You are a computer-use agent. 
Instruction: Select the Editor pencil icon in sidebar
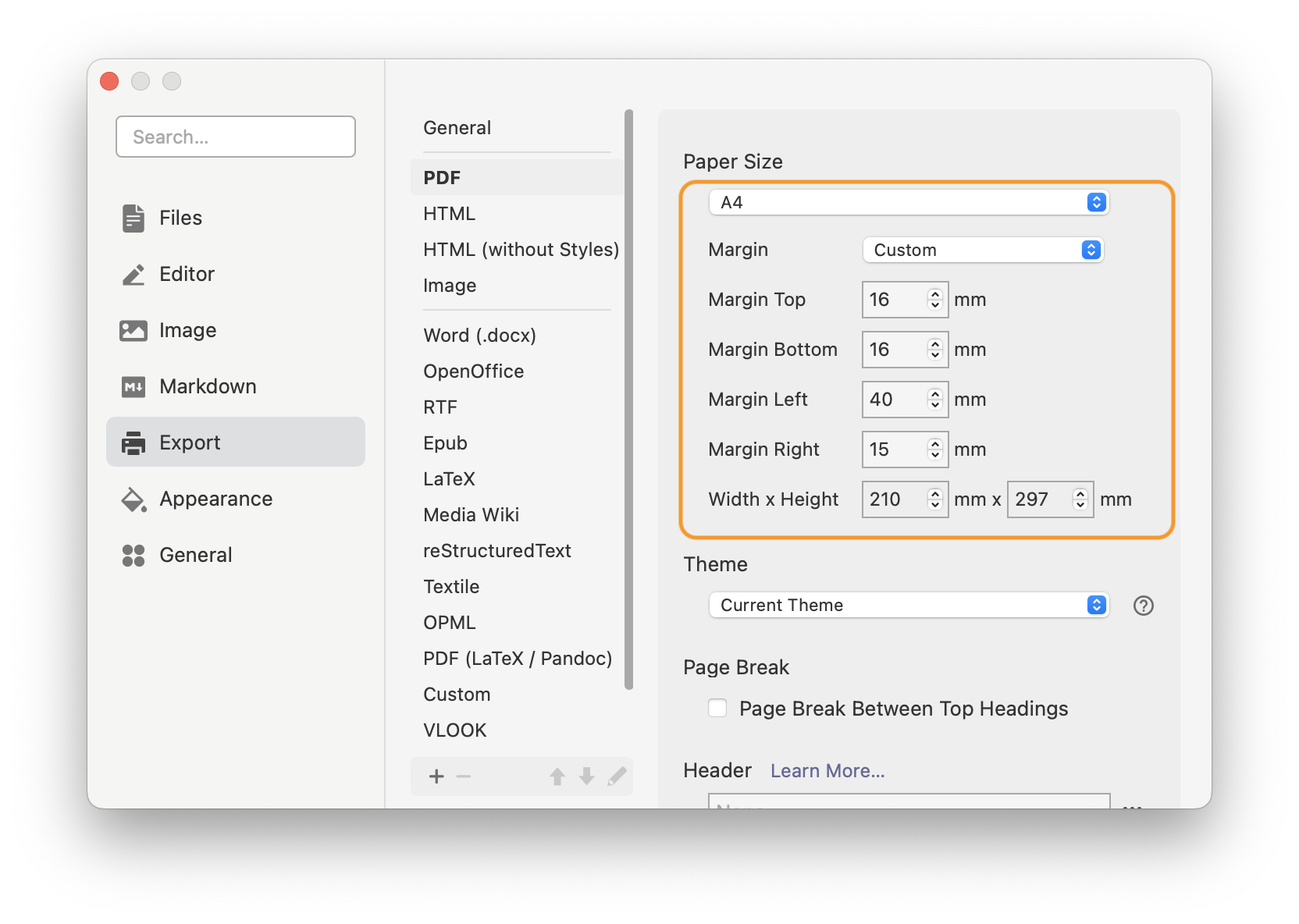[x=133, y=275]
